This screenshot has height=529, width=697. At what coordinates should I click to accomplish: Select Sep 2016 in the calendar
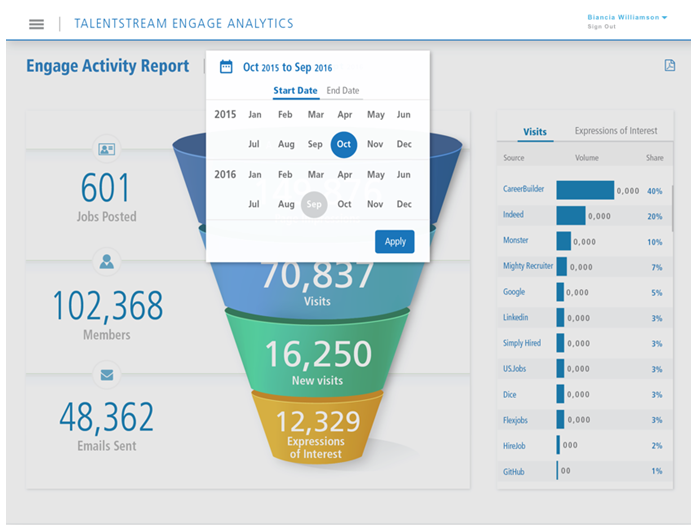[314, 204]
